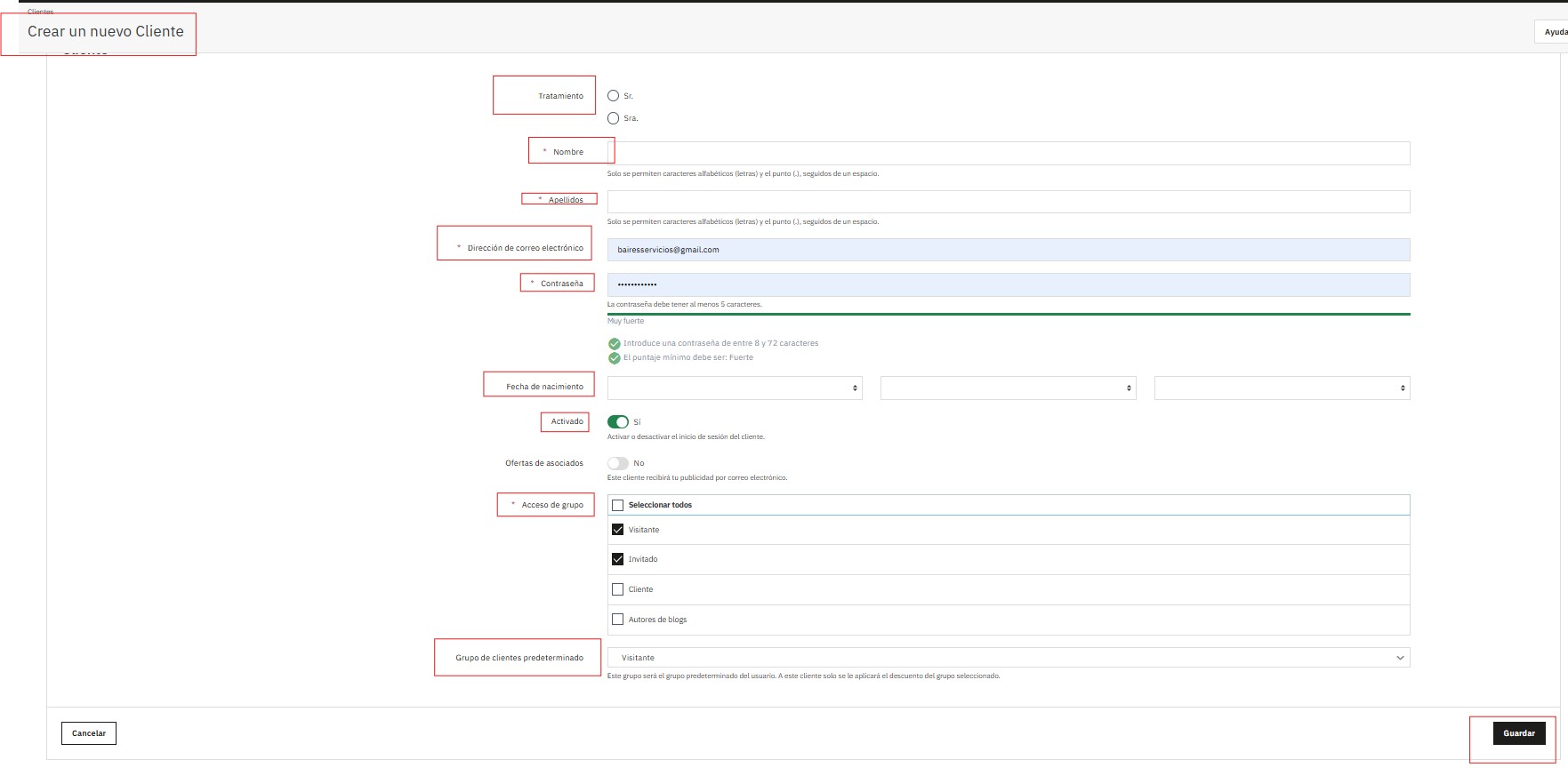The image size is (1568, 768).
Task: Click the Guardar button
Action: click(1518, 733)
